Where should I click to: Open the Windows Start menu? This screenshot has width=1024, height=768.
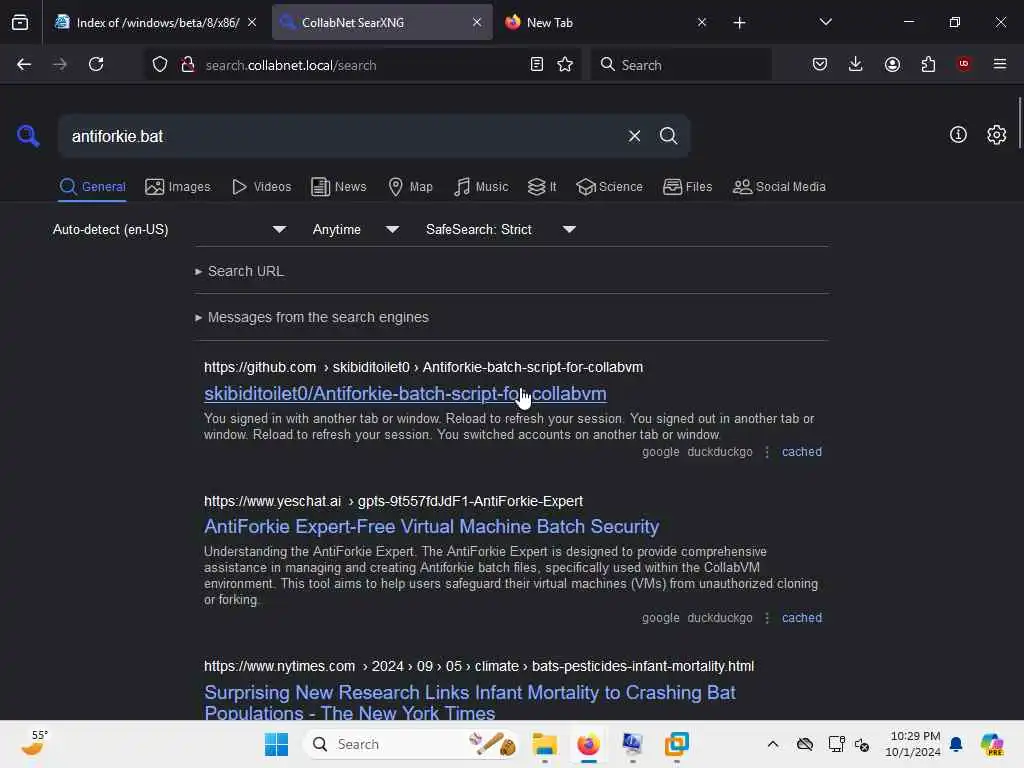pyautogui.click(x=276, y=744)
